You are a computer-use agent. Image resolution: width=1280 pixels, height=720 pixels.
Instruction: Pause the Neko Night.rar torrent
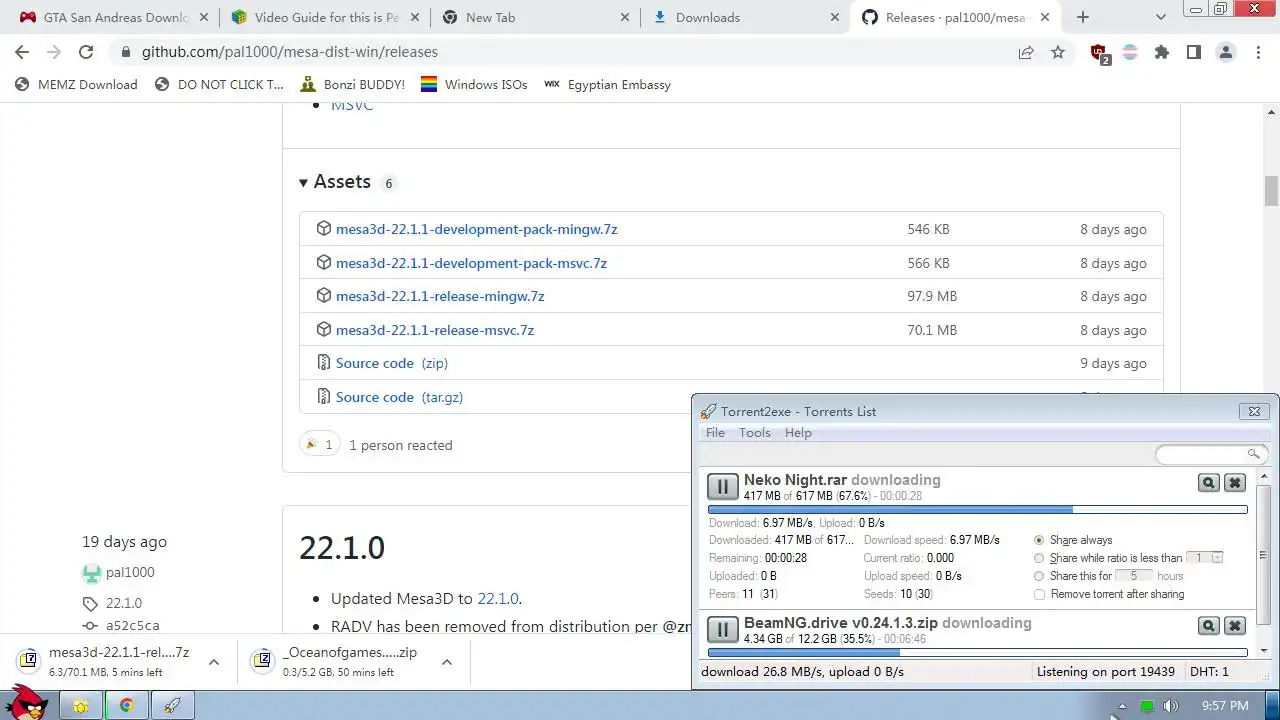[x=722, y=487]
